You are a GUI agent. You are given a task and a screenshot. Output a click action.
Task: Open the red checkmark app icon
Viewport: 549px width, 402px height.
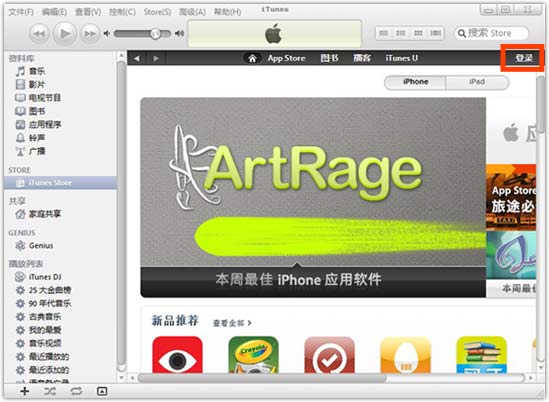pos(329,354)
